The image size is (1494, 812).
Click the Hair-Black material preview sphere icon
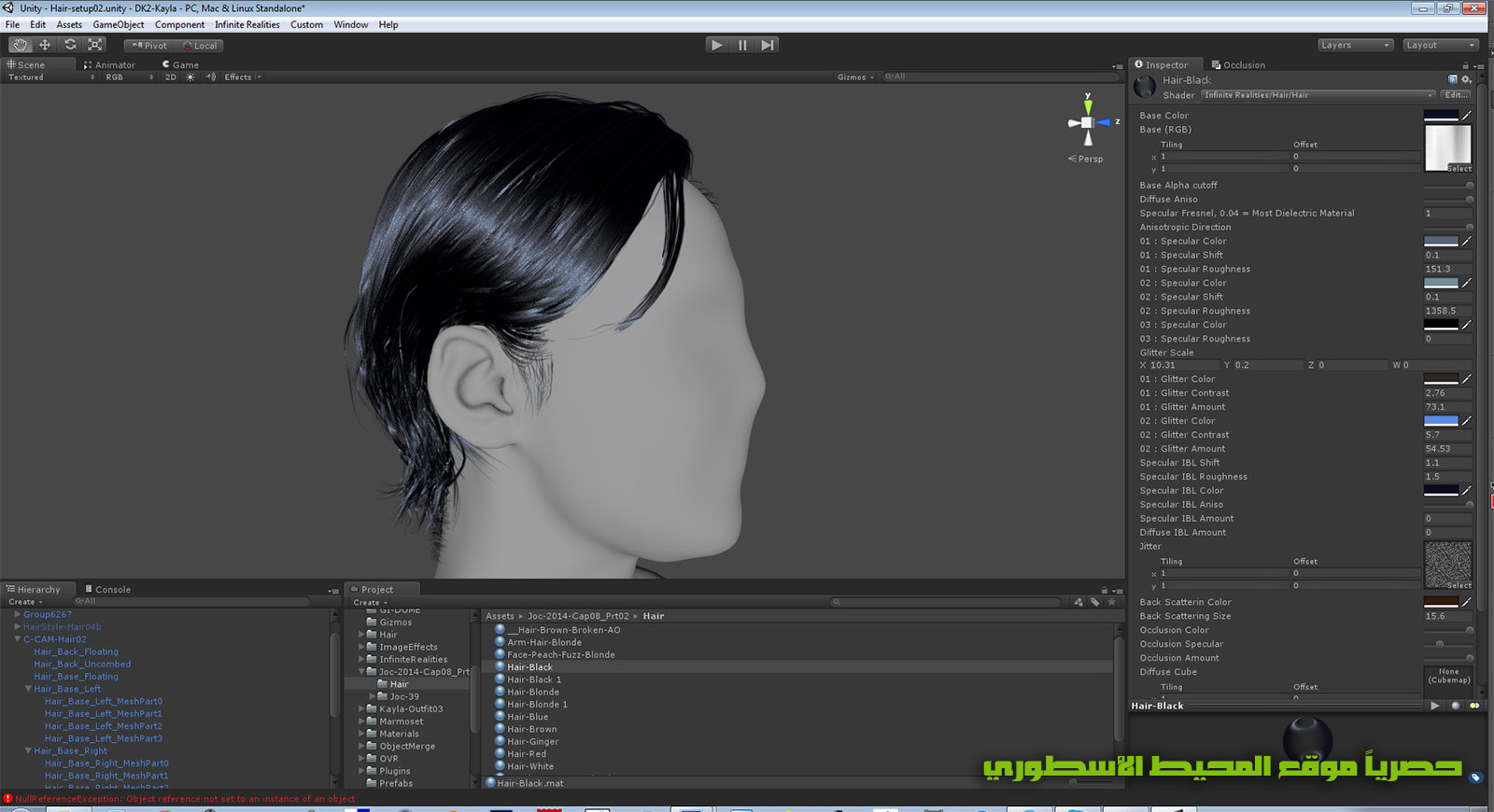[x=1145, y=87]
